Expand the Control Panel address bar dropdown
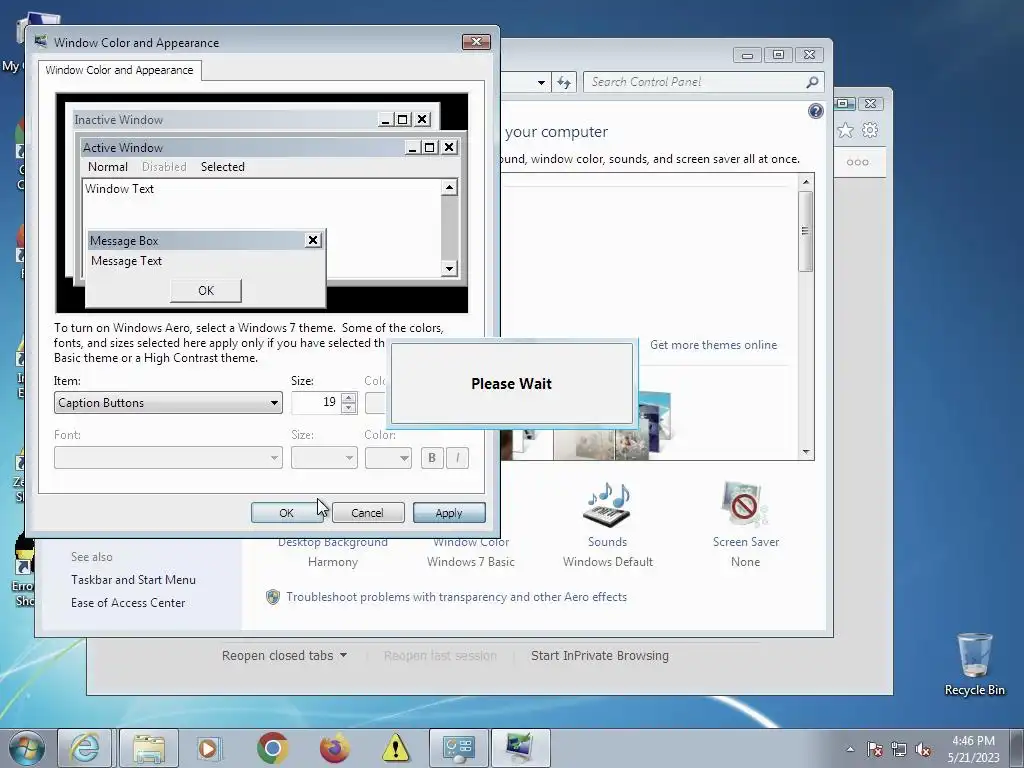 pyautogui.click(x=541, y=82)
